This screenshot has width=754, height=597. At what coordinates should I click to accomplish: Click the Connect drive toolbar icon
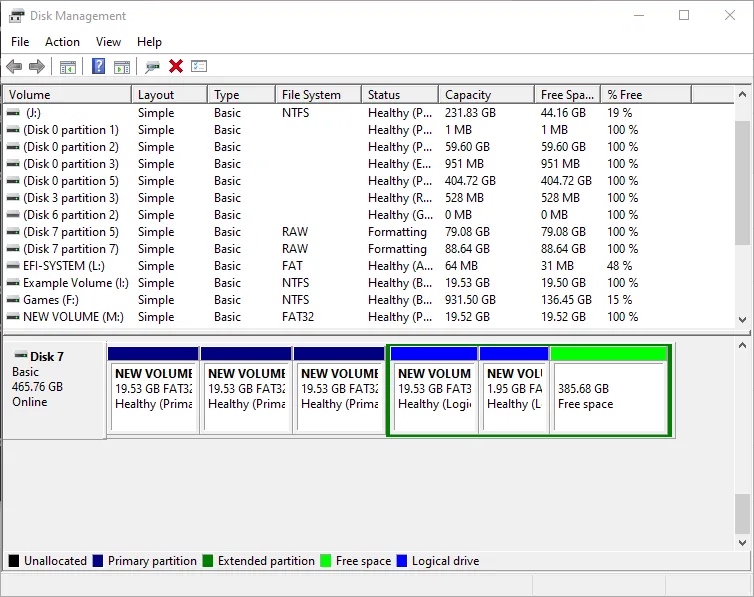[x=152, y=67]
